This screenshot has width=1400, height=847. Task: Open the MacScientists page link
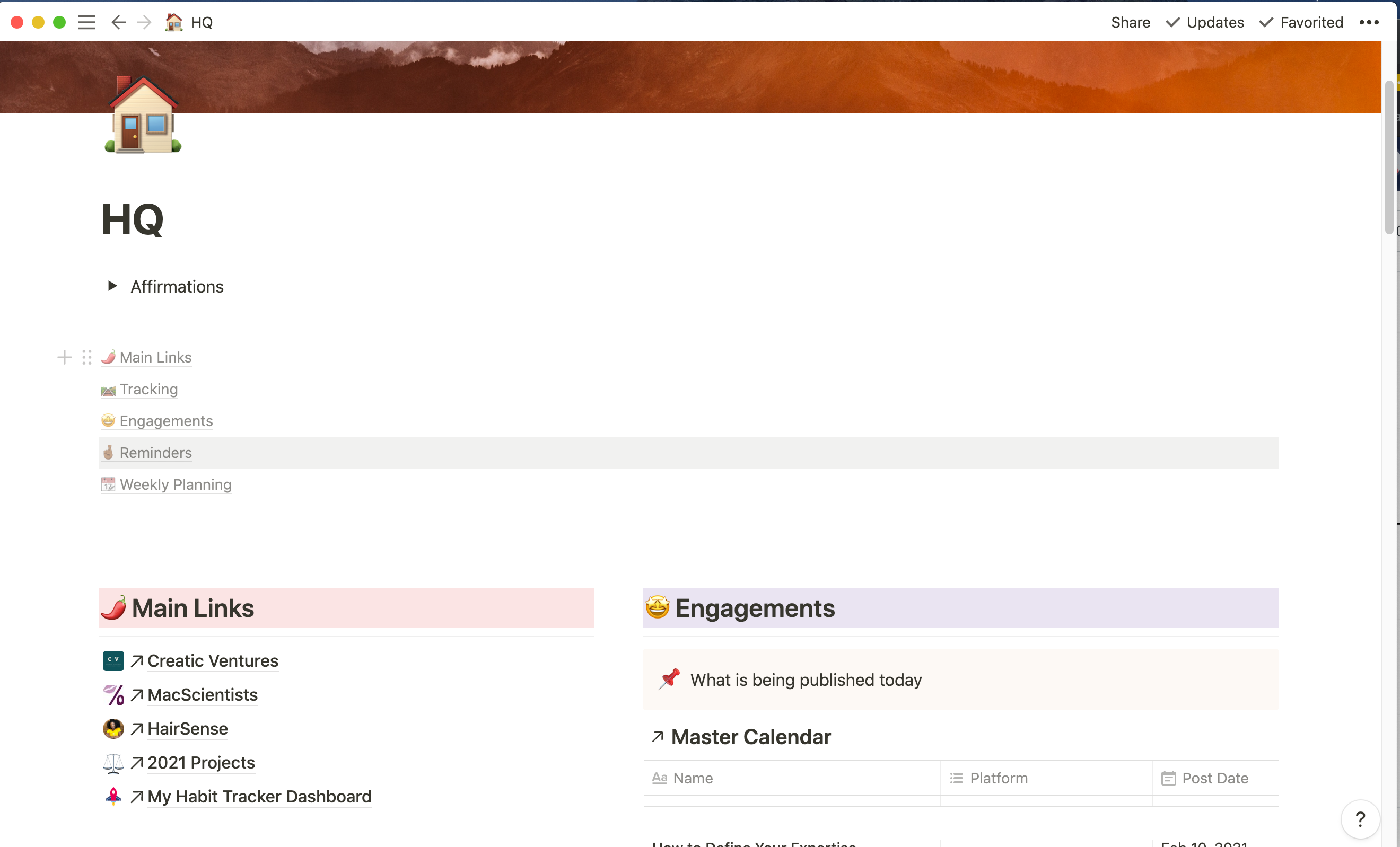click(202, 694)
